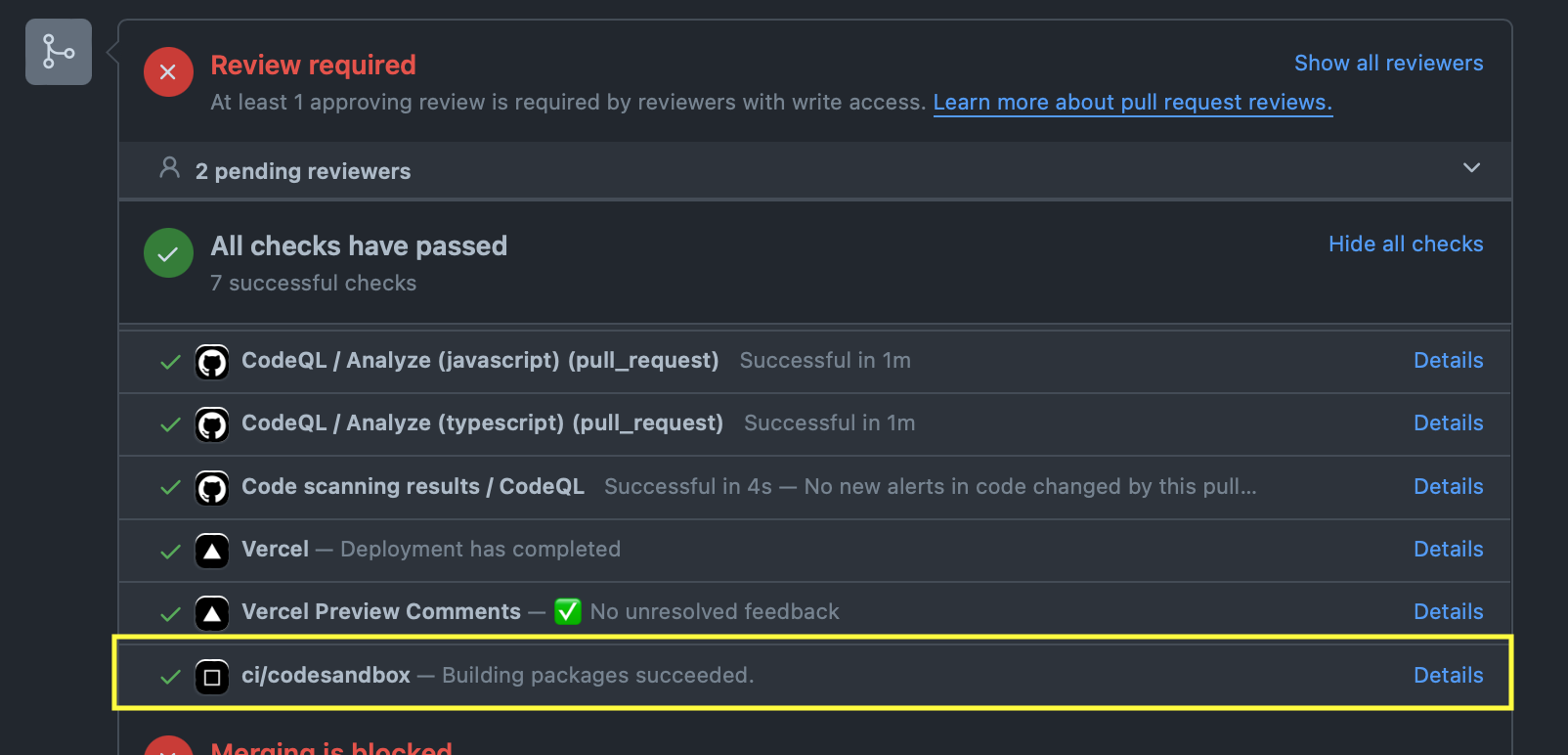Screen dimensions: 1568x755
Task: Click the red X icon beside Review required
Action: [167, 71]
